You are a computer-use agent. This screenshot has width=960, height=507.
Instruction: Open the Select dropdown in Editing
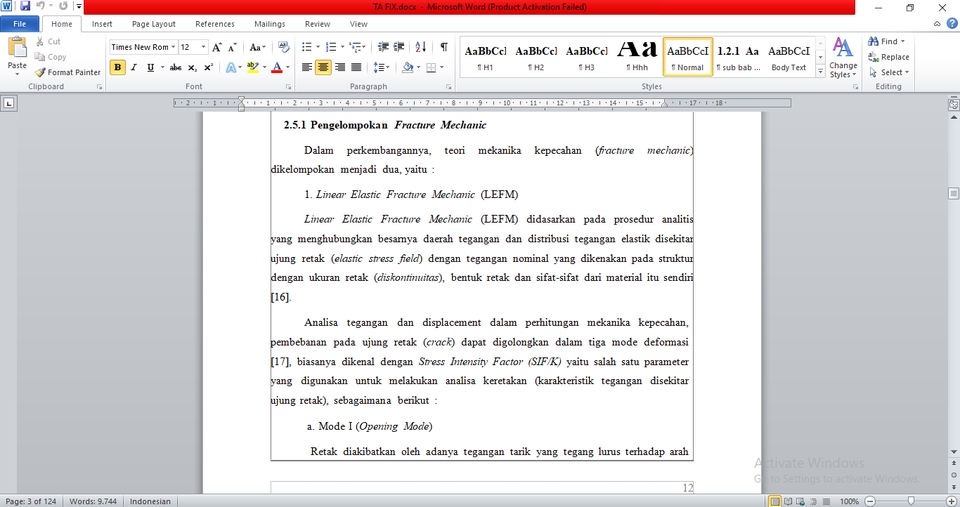[889, 72]
